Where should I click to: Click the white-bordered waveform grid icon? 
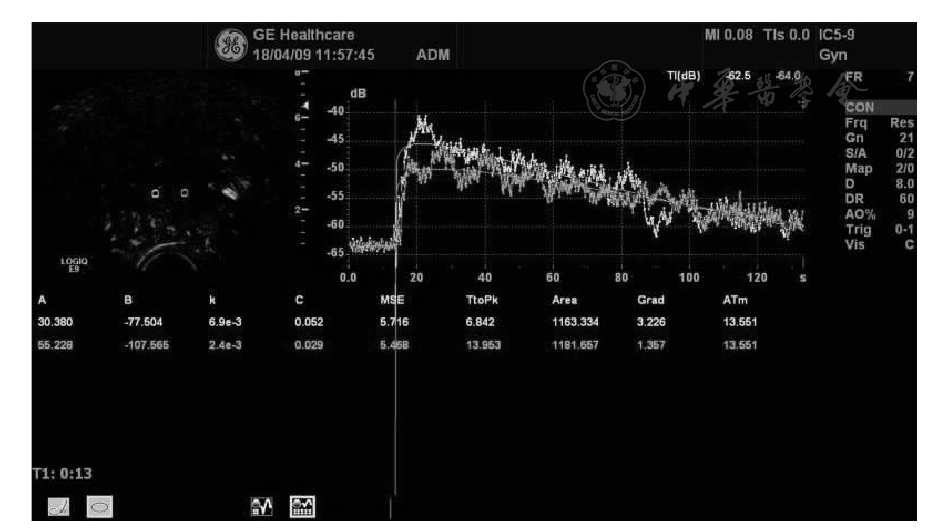coord(302,509)
